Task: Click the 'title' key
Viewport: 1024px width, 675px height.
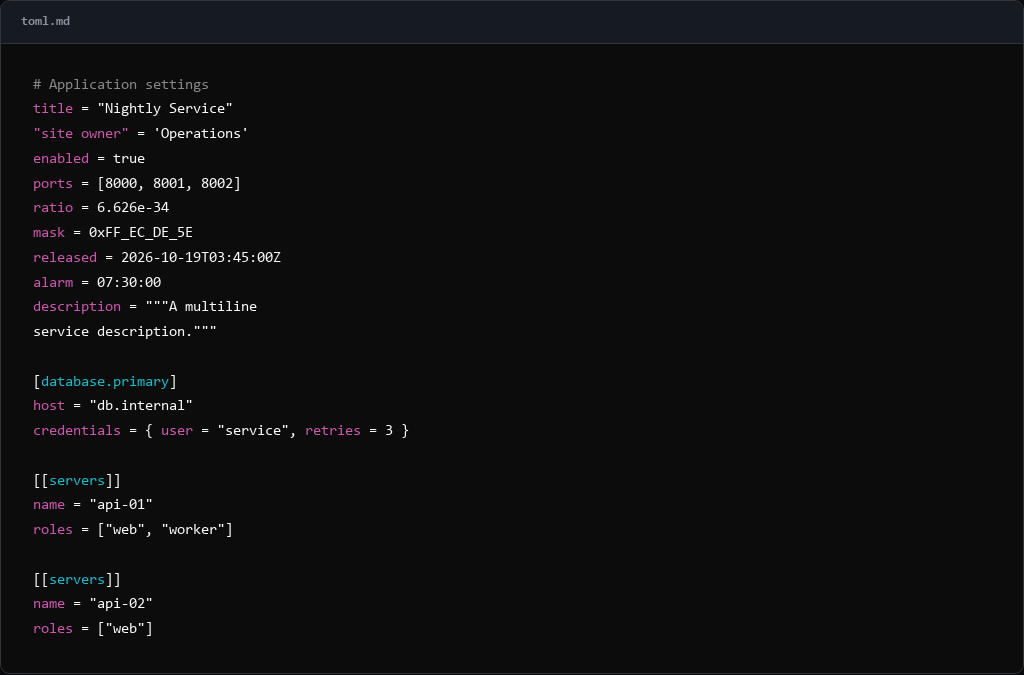Action: [x=53, y=108]
